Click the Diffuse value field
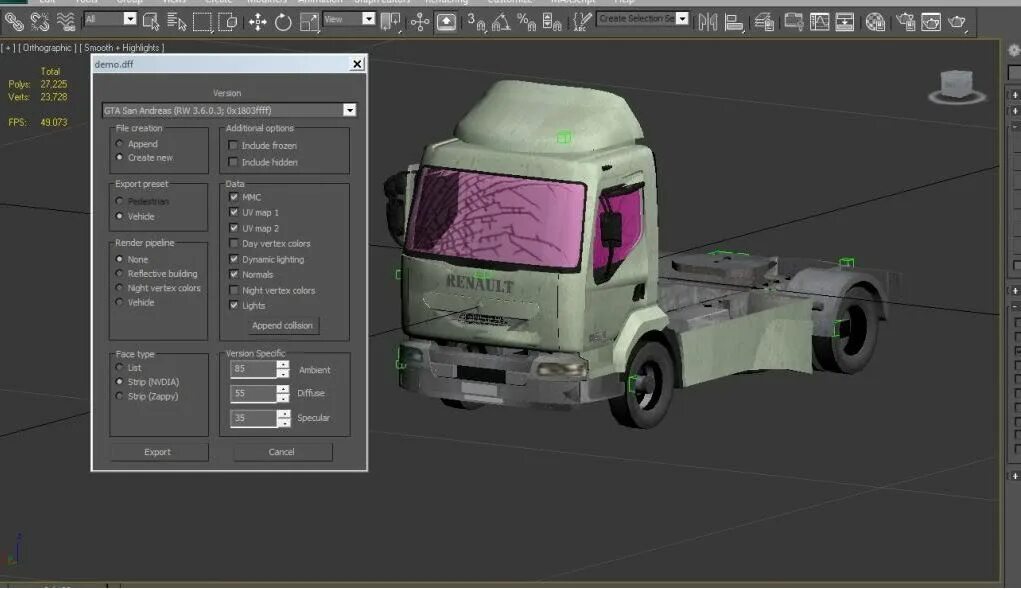Viewport: 1021px width, 589px height. point(253,393)
